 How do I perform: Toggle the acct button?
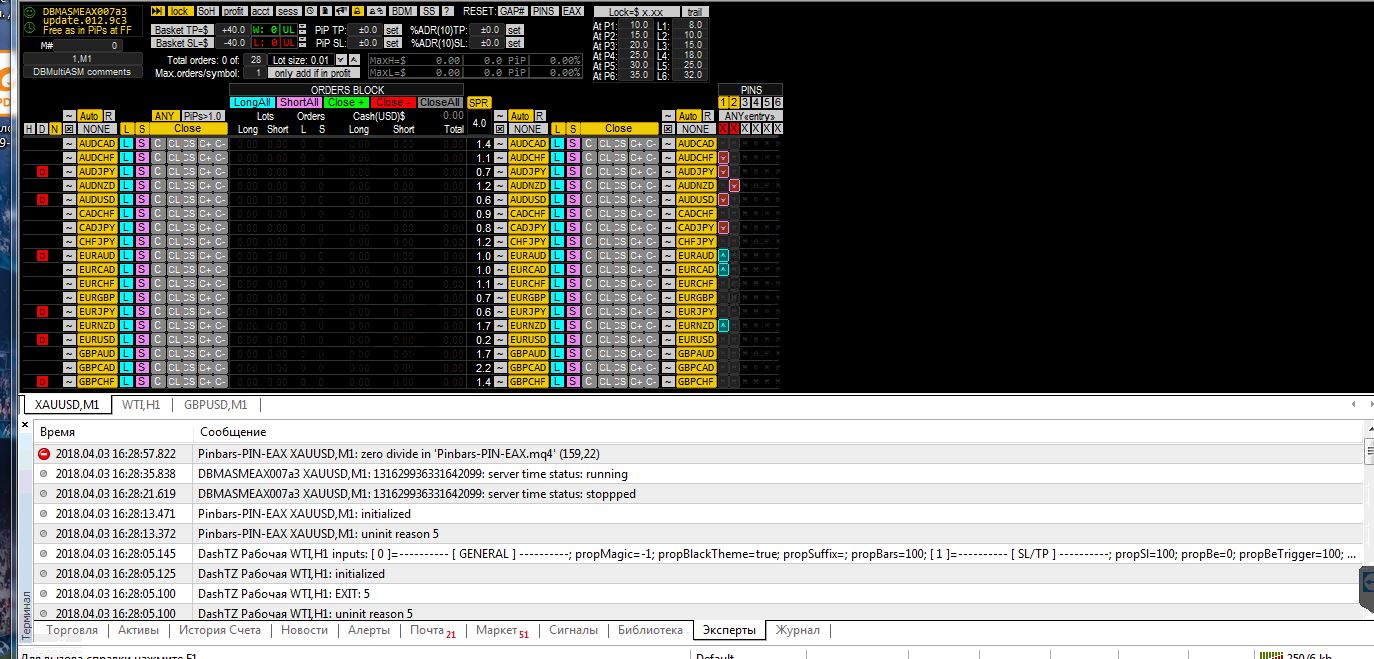(261, 11)
